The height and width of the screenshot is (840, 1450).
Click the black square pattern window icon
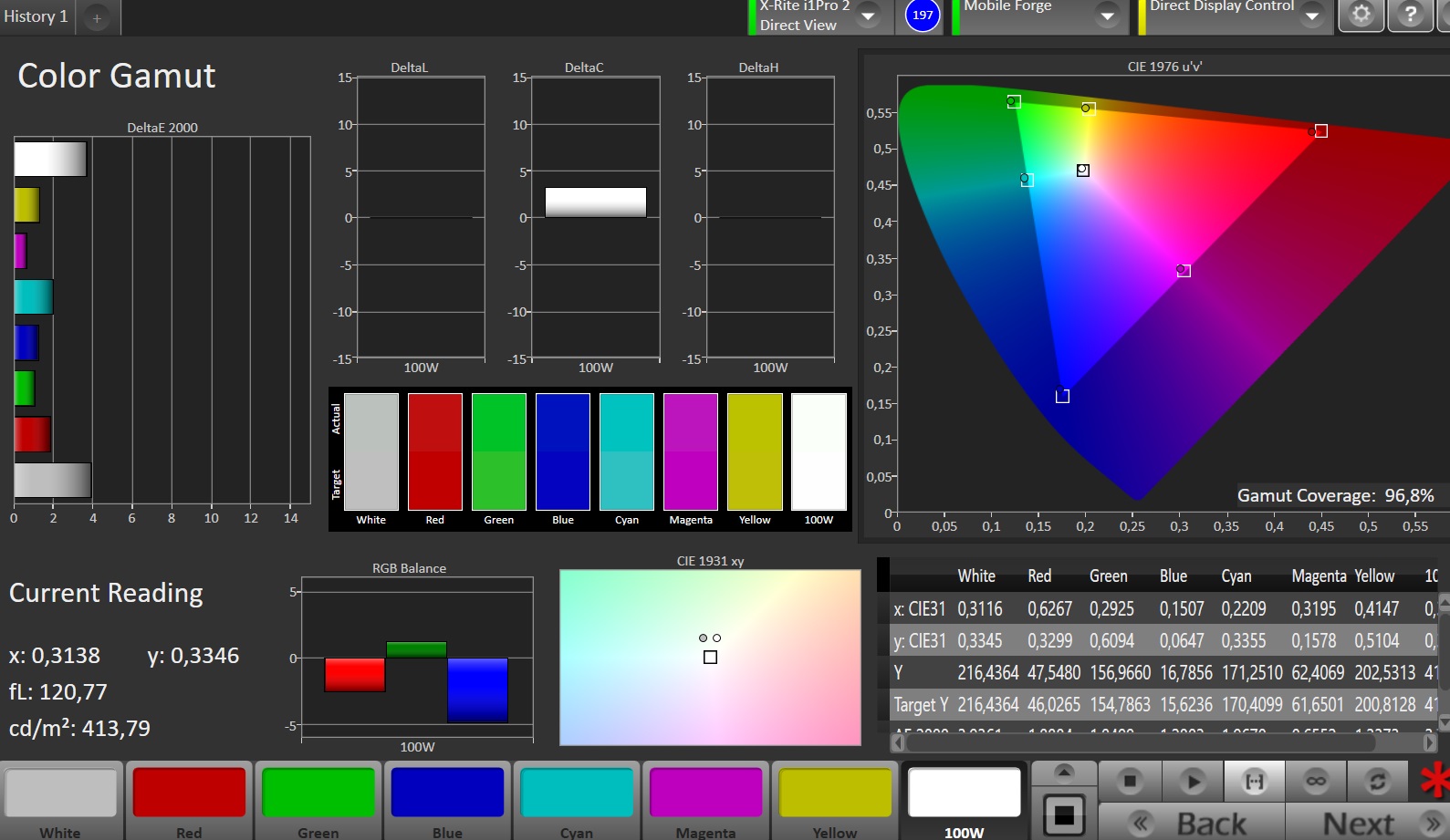point(1063,814)
